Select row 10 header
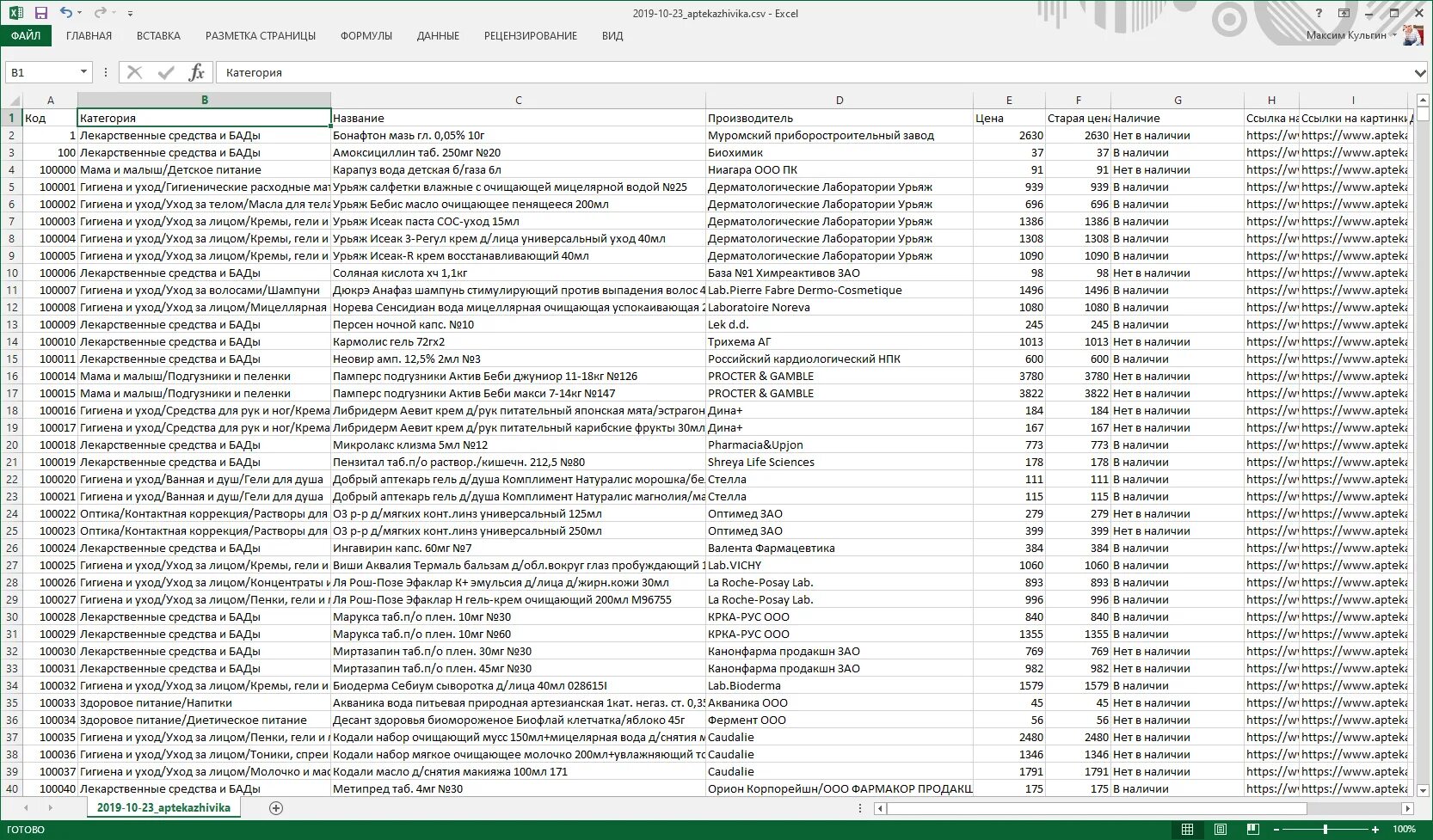The image size is (1433, 840). (11, 273)
